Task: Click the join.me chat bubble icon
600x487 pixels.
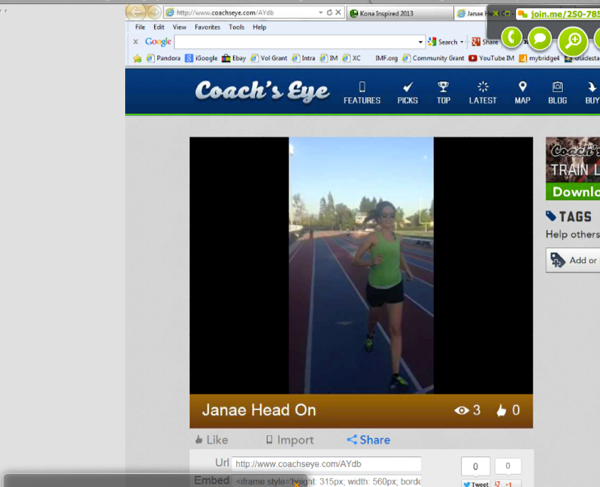Action: pos(540,39)
